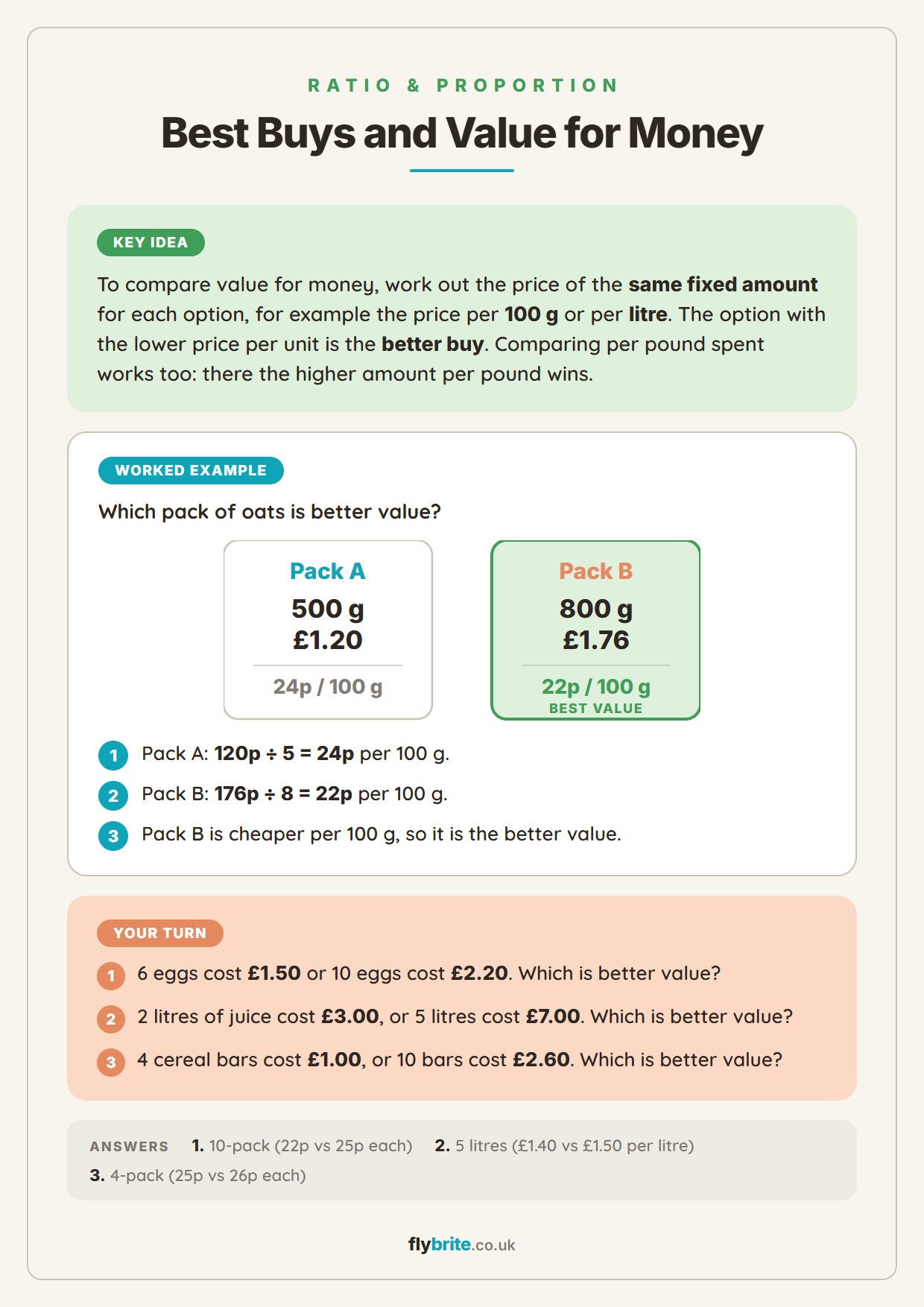Screen dimensions: 924x1307
Task: Select the Pack A card
Action: [328, 630]
